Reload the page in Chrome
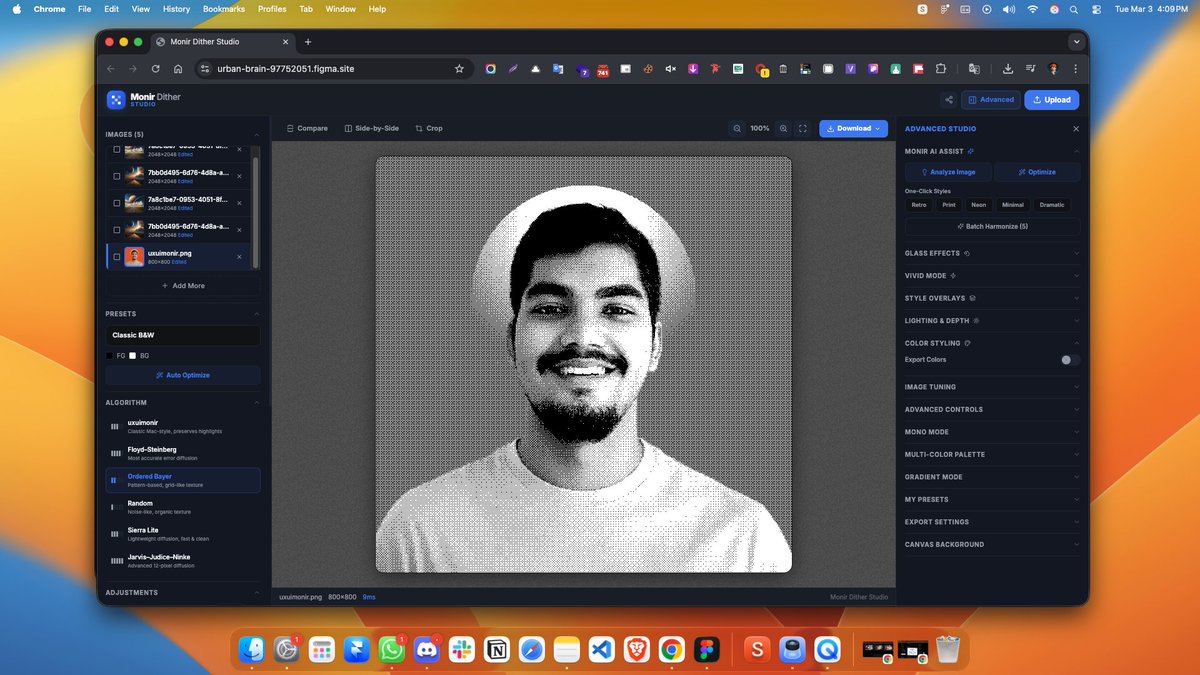 coord(155,69)
